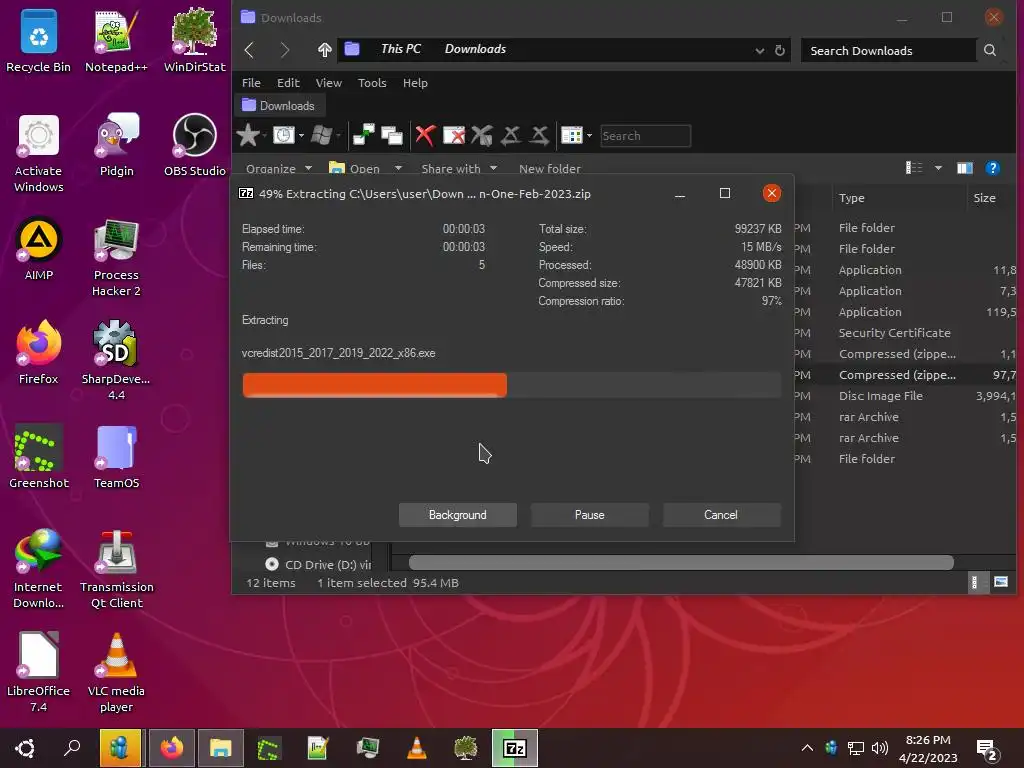Select the Downloads tab
The height and width of the screenshot is (768, 1024).
pos(279,105)
